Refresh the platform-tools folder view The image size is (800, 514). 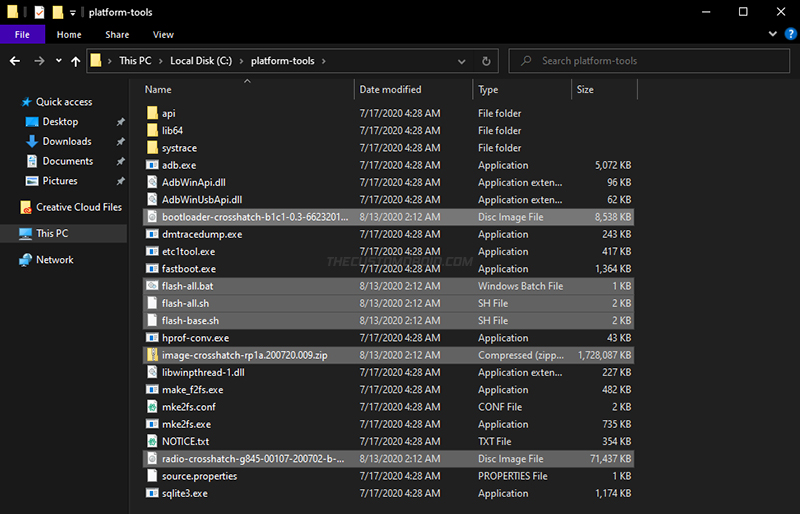point(486,61)
